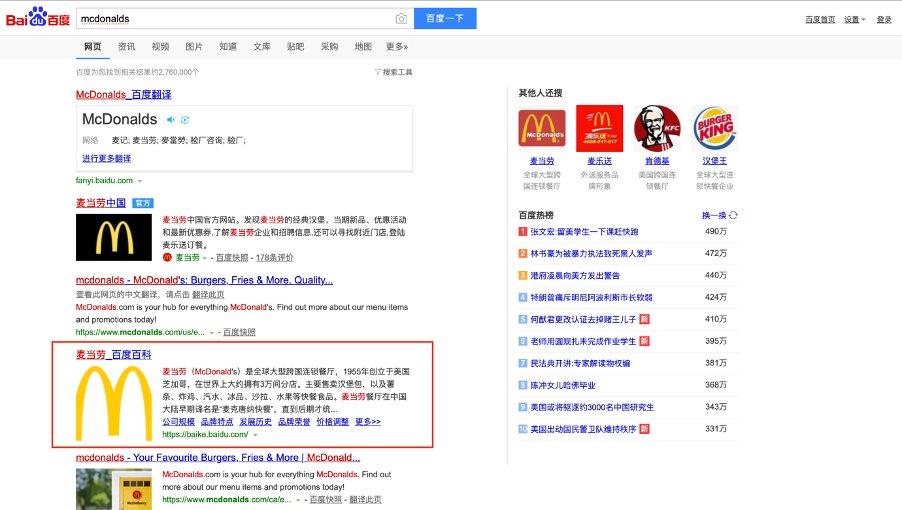
Task: Click the refresh icon next to 换一换
Action: (x=733, y=215)
